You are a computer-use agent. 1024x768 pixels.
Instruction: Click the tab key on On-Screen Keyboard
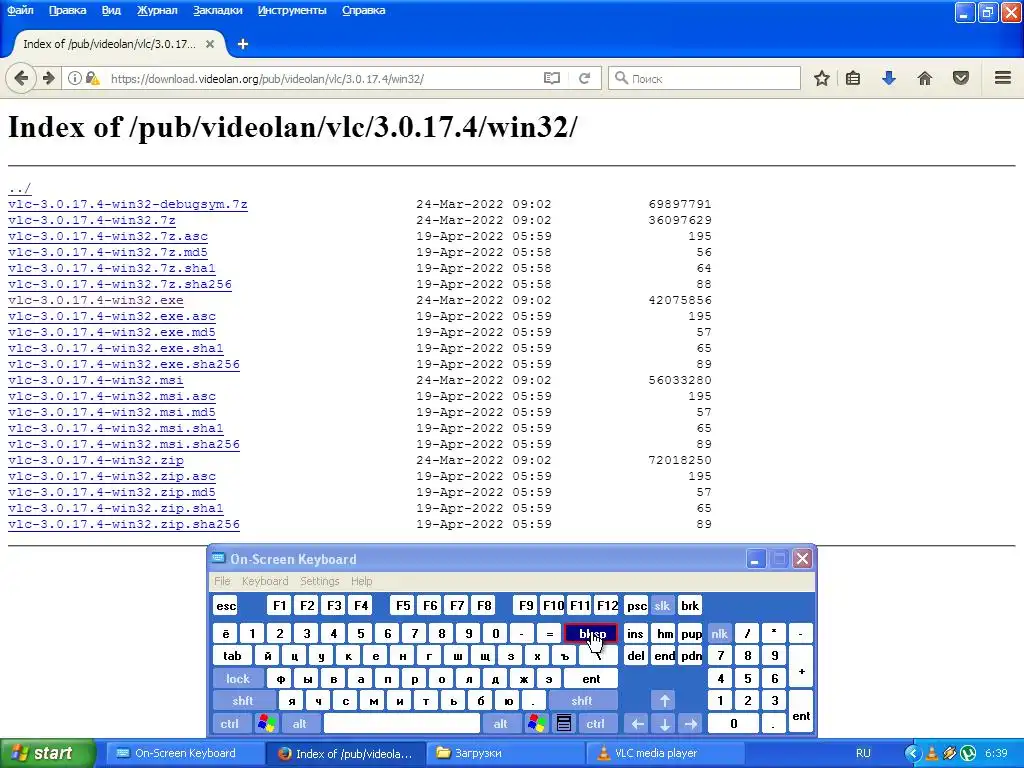(x=232, y=656)
